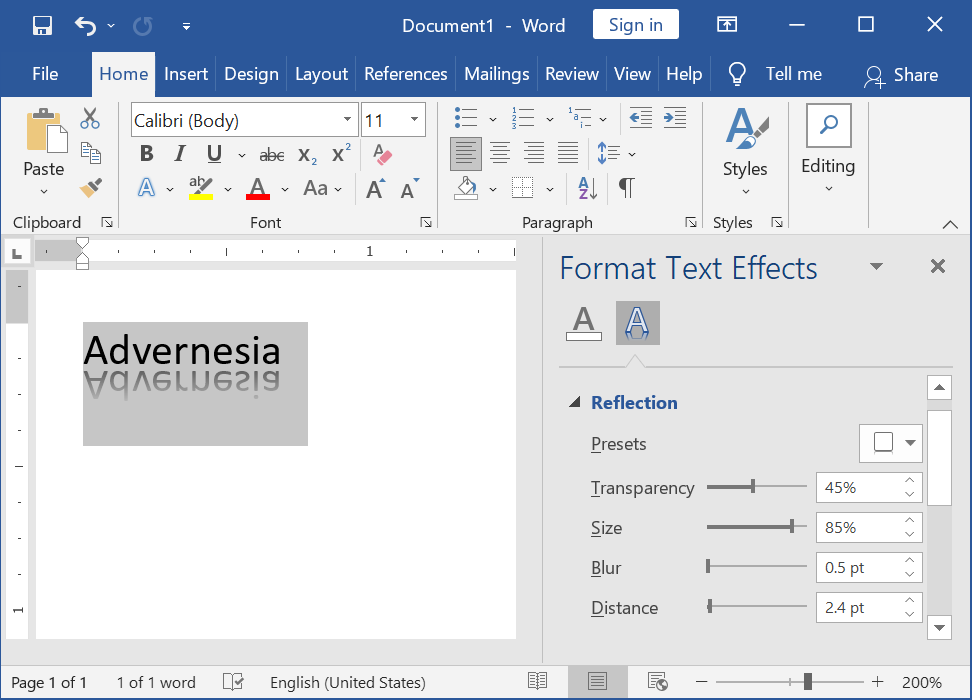
Task: Click the Cut scissors icon
Action: [90, 118]
